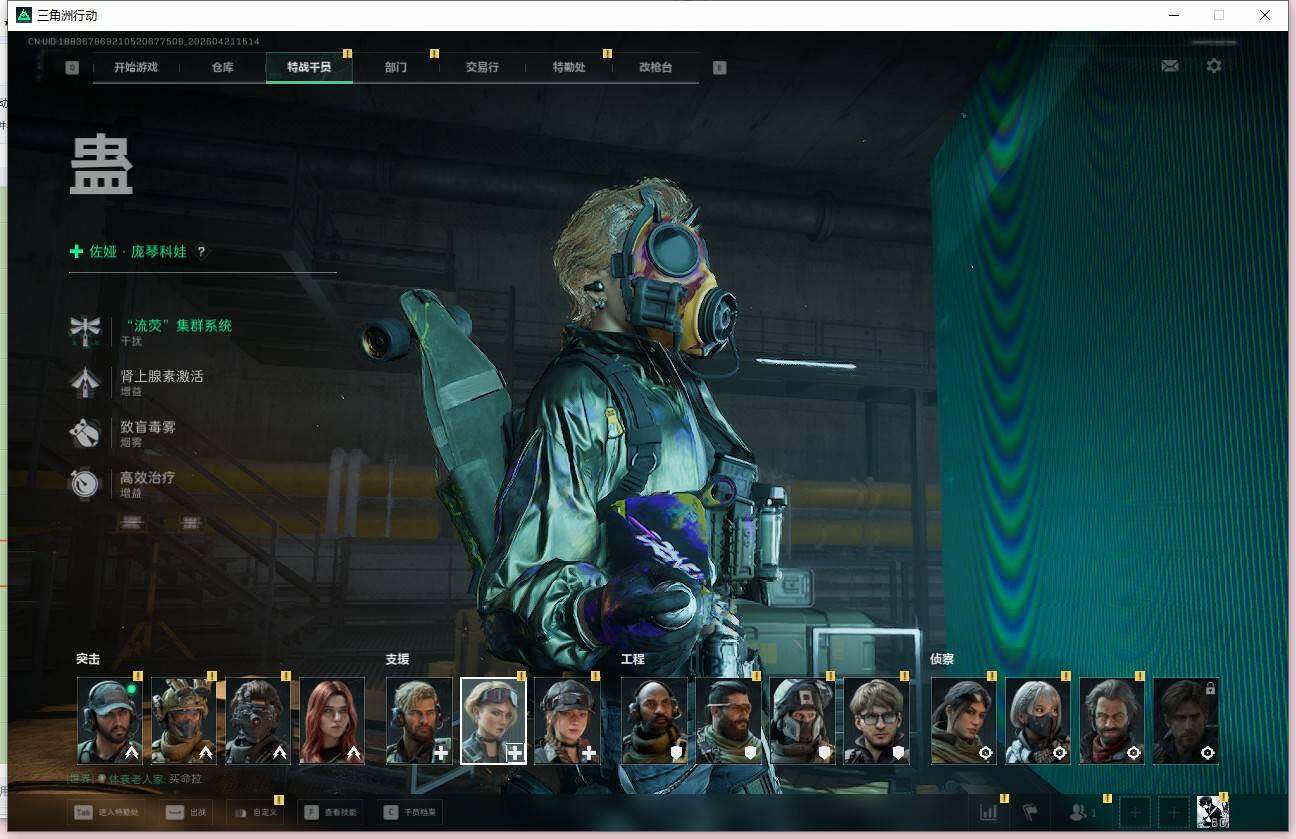
Task: Click the 肾上腺素激活 skill name
Action: coord(162,376)
